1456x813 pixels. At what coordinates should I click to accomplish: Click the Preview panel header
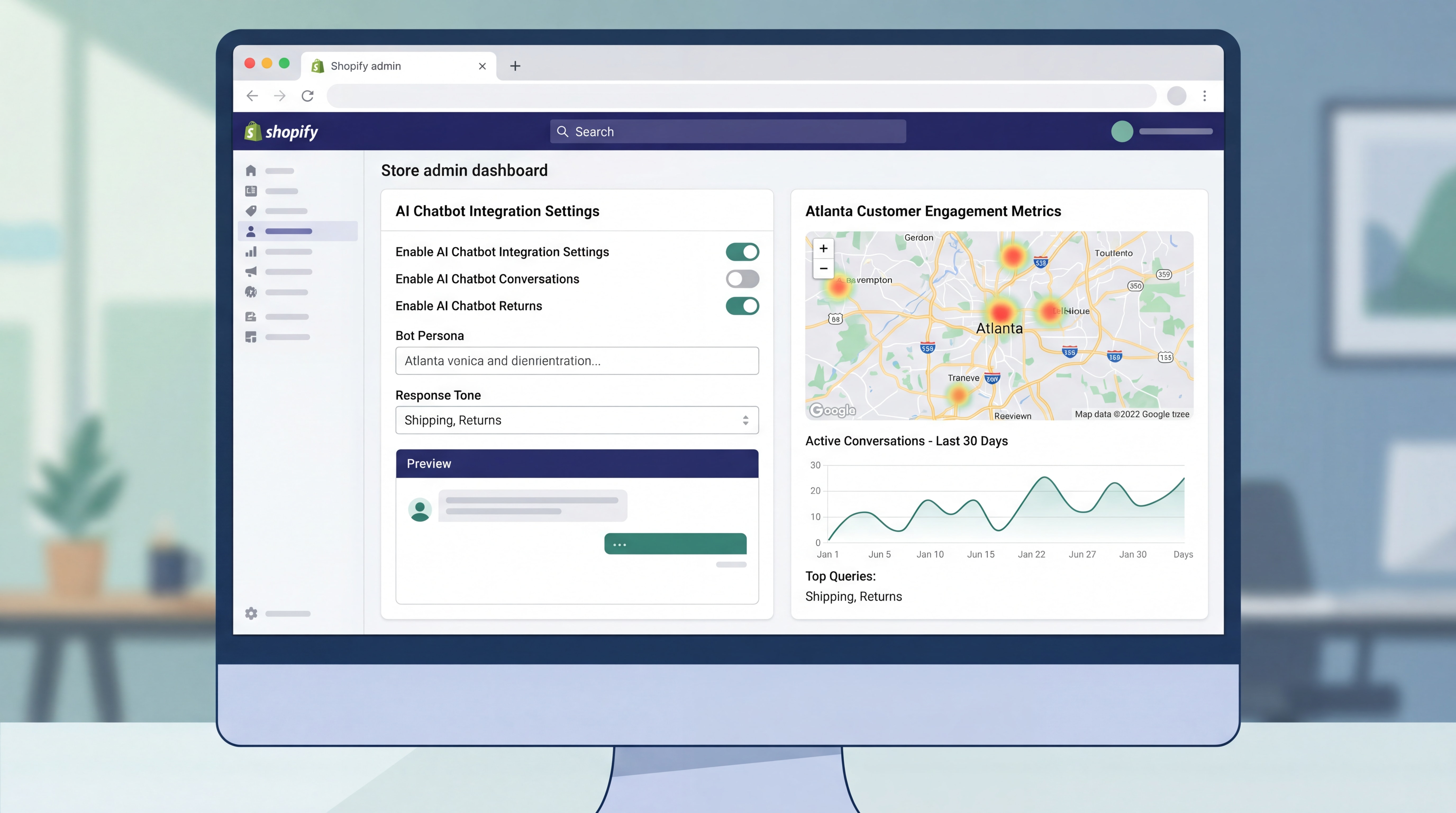click(577, 464)
